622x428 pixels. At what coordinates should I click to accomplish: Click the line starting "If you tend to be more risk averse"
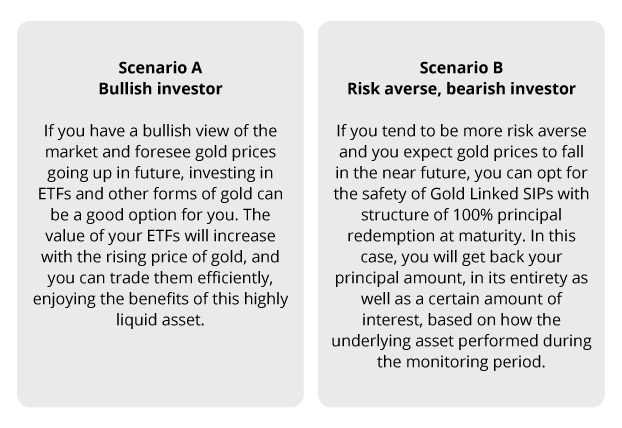462,132
